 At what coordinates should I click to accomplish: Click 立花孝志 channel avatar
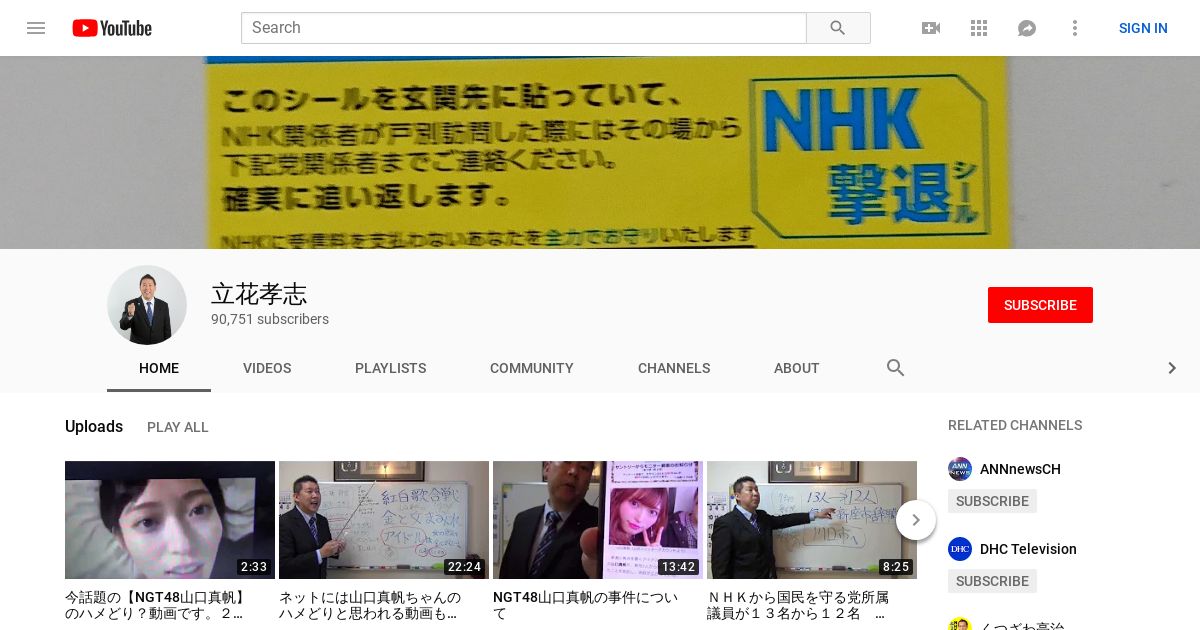point(147,305)
